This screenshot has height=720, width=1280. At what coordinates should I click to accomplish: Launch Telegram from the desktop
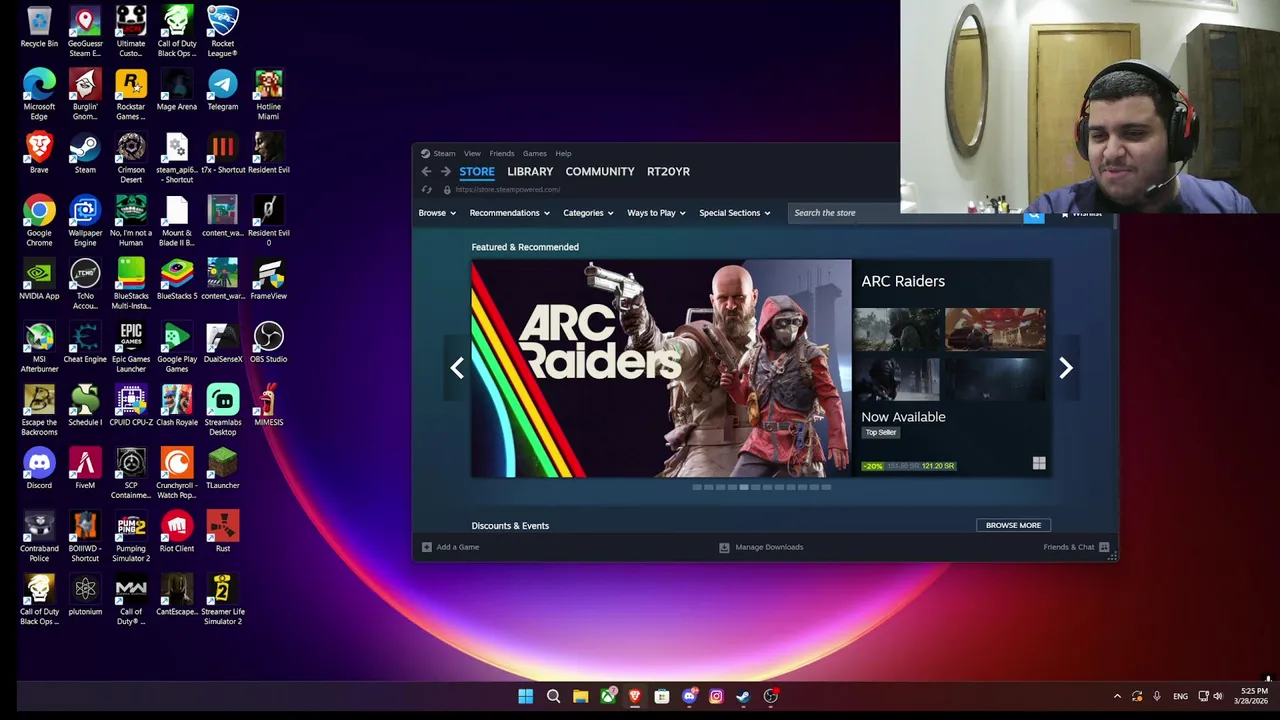pos(223,90)
